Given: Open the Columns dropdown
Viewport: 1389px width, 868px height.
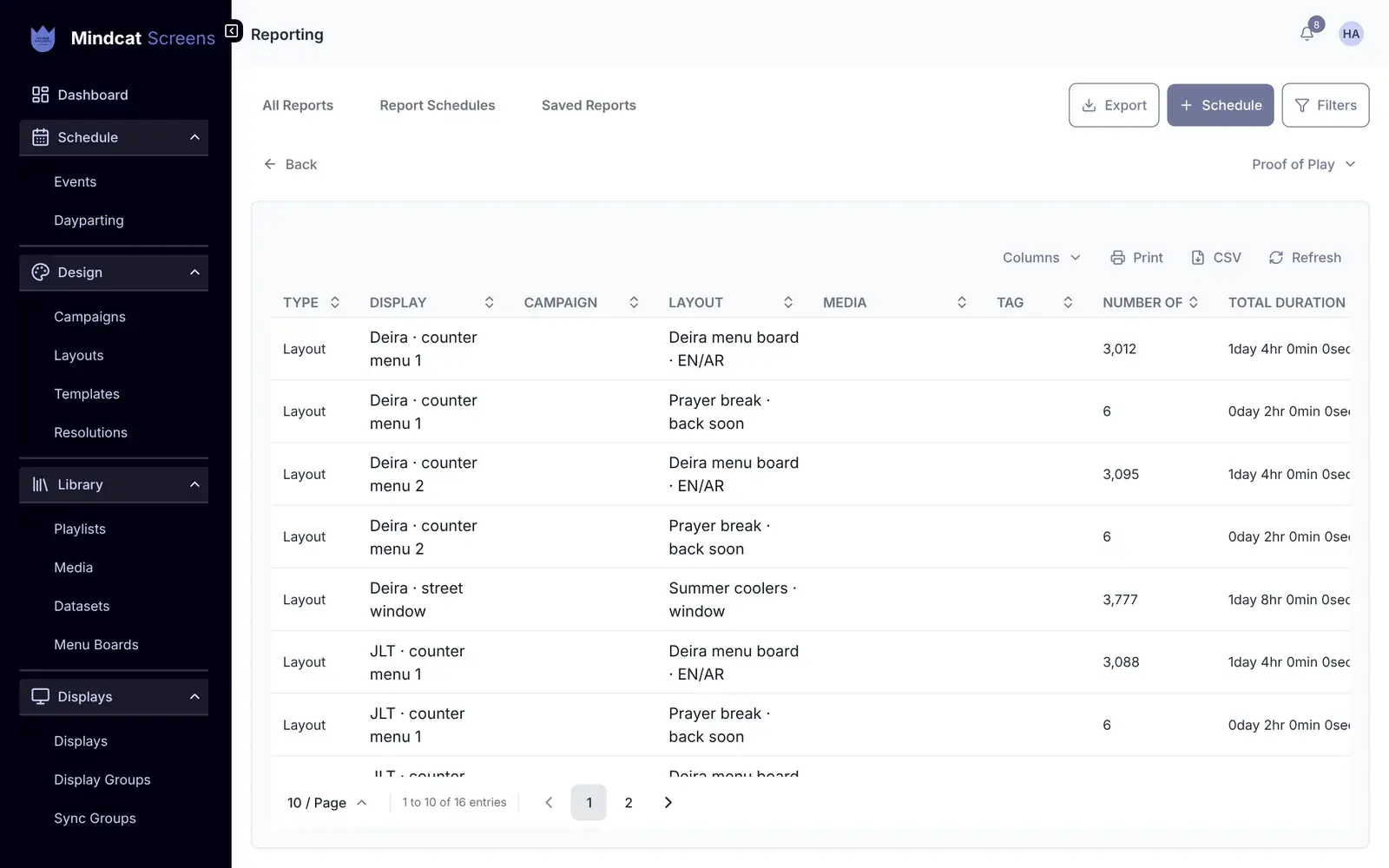Looking at the screenshot, I should [1042, 258].
